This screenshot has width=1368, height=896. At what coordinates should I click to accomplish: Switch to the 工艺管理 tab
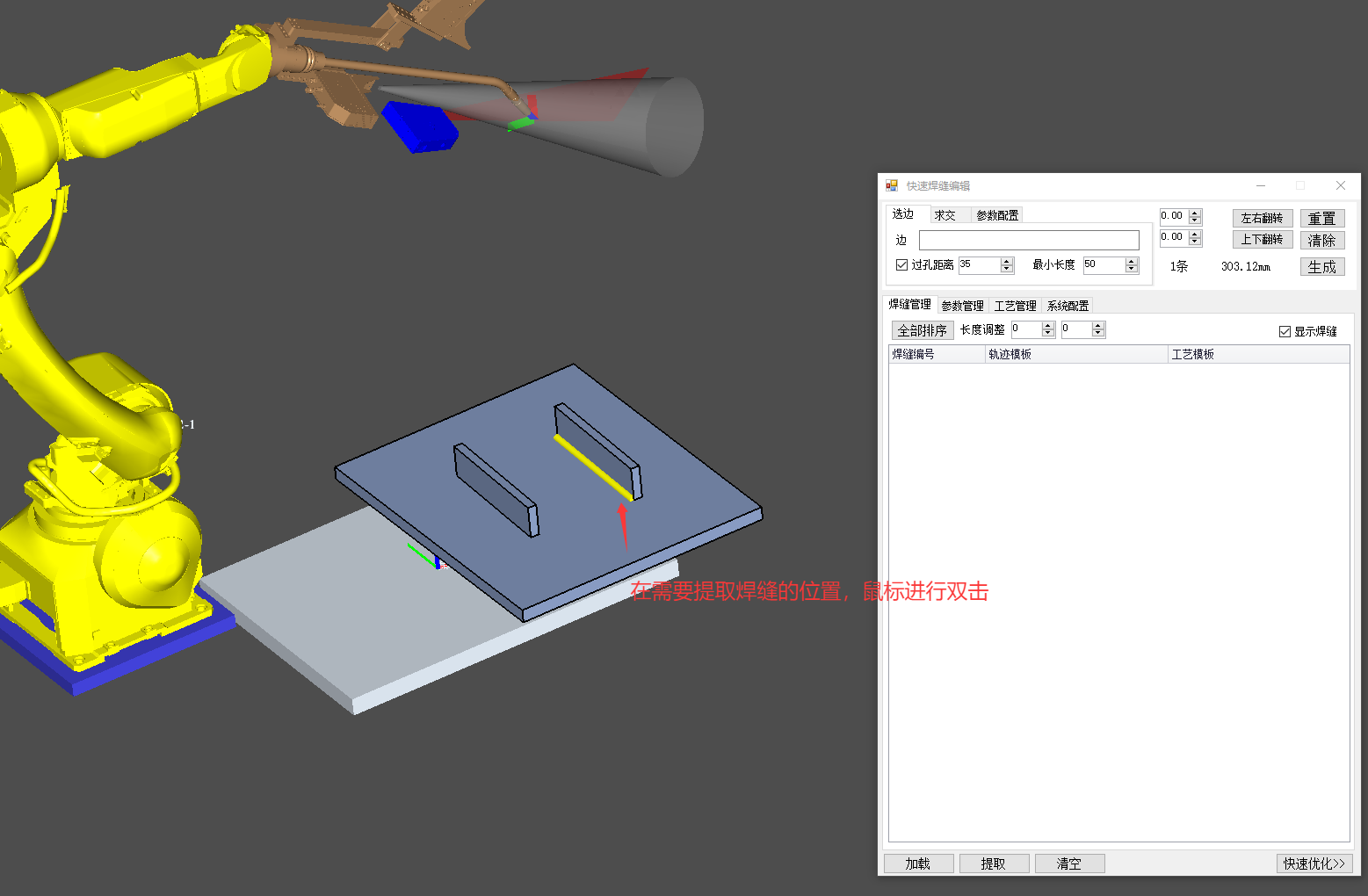point(1015,306)
